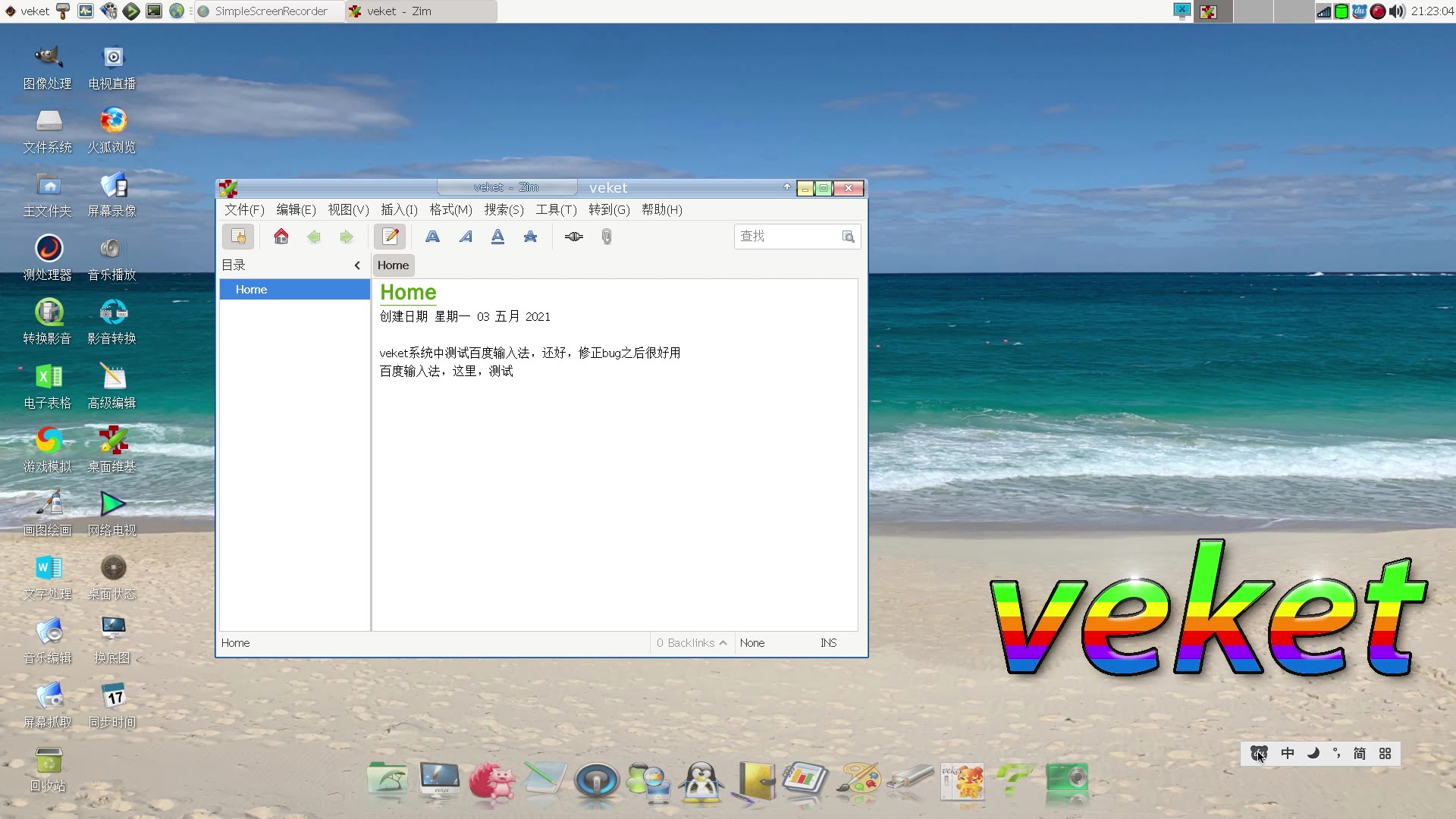
Task: Open the 高级编辑 desktop icon
Action: pyautogui.click(x=112, y=387)
